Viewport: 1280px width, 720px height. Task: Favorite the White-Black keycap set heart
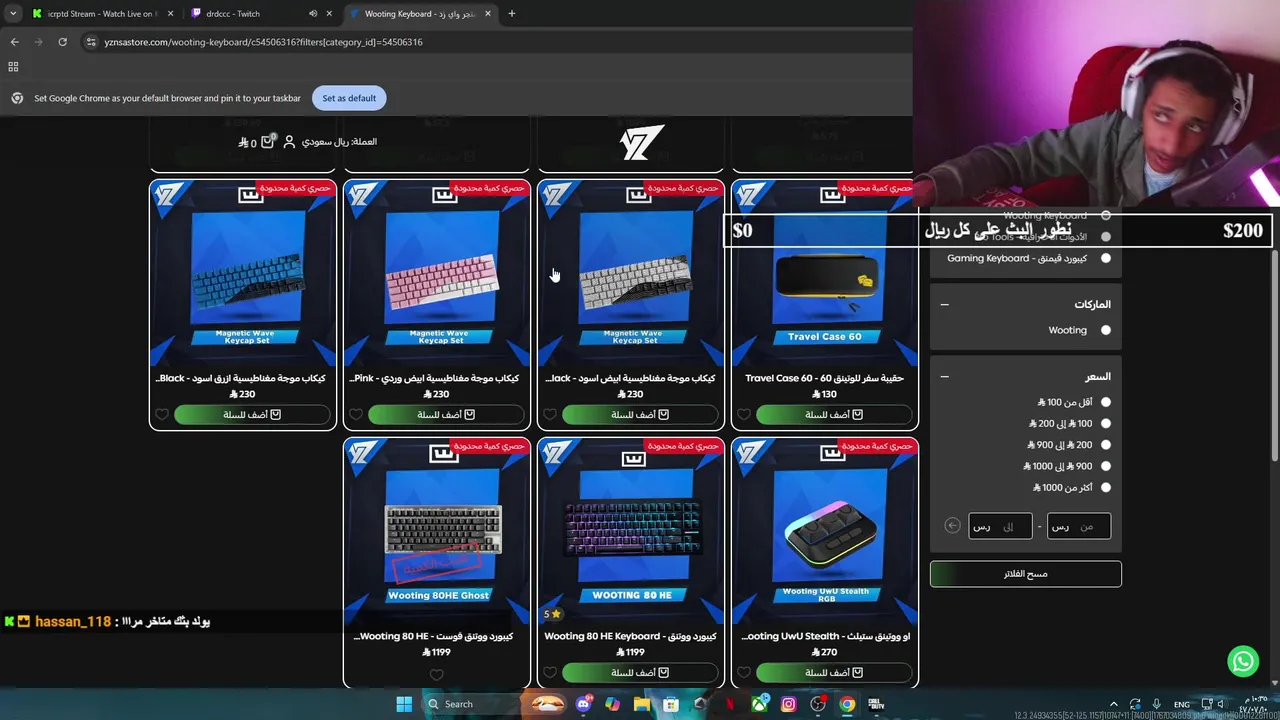550,414
